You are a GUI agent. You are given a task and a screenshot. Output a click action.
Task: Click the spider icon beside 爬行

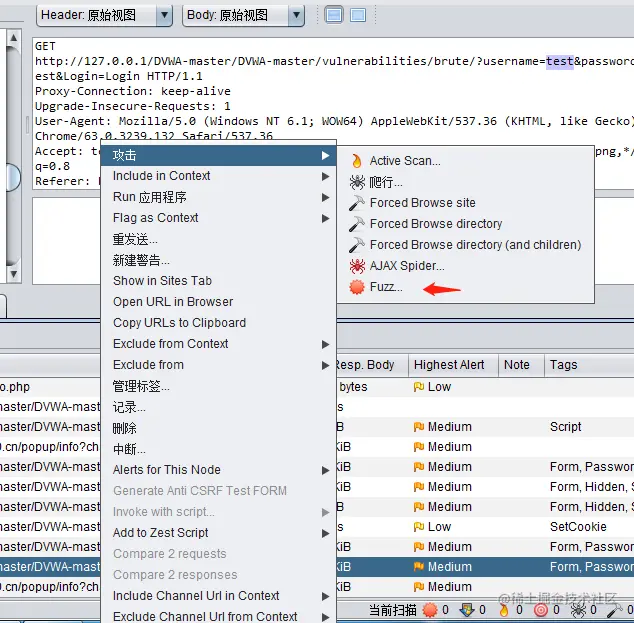[x=357, y=182]
